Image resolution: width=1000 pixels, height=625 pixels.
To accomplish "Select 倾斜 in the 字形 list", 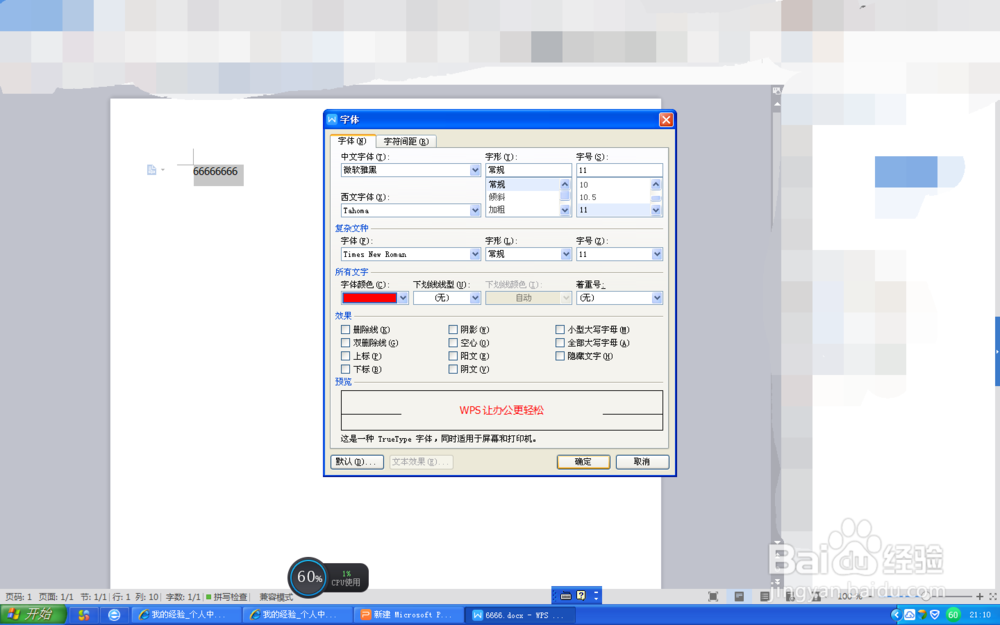I will (523, 197).
